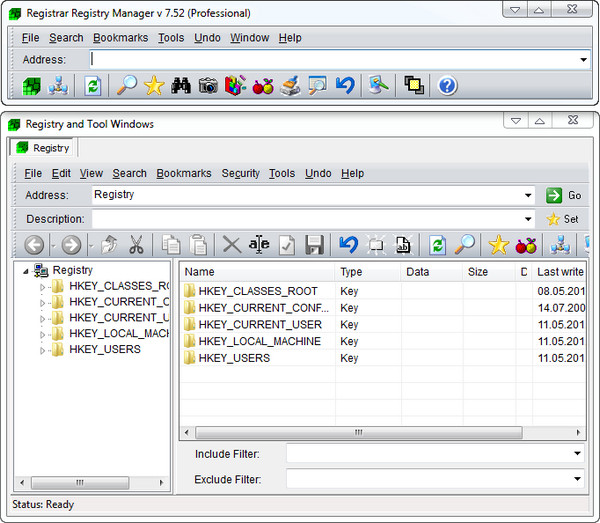Image resolution: width=600 pixels, height=523 pixels.
Task: Open the Description dropdown arrow
Action: tap(528, 219)
